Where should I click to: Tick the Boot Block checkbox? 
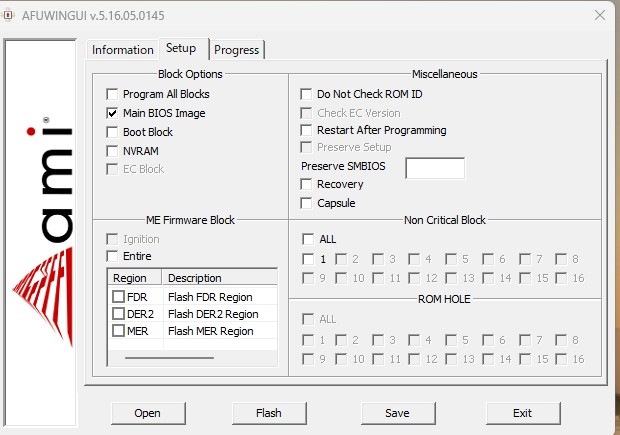pyautogui.click(x=113, y=132)
